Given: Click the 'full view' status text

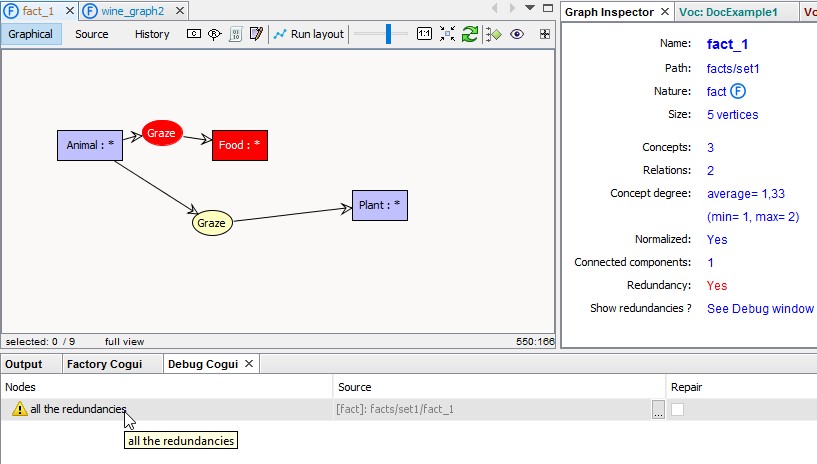Looking at the screenshot, I should tap(125, 342).
